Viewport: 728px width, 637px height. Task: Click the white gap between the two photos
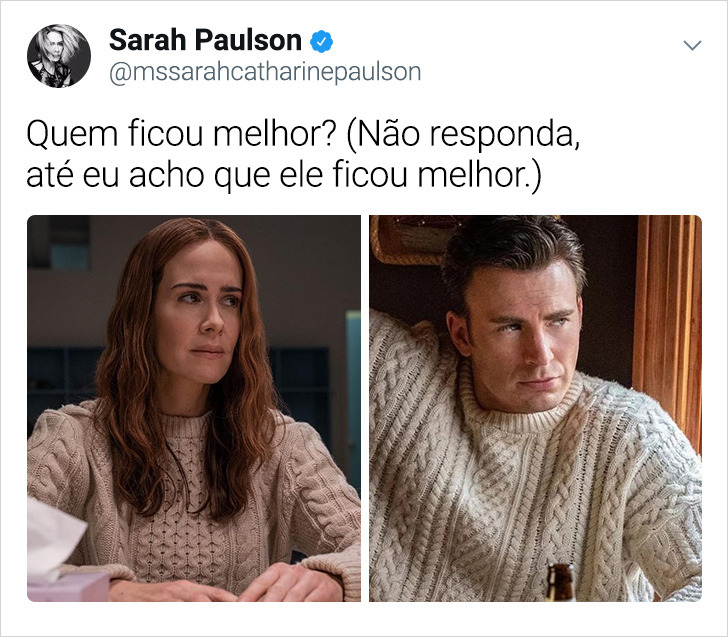[365, 408]
